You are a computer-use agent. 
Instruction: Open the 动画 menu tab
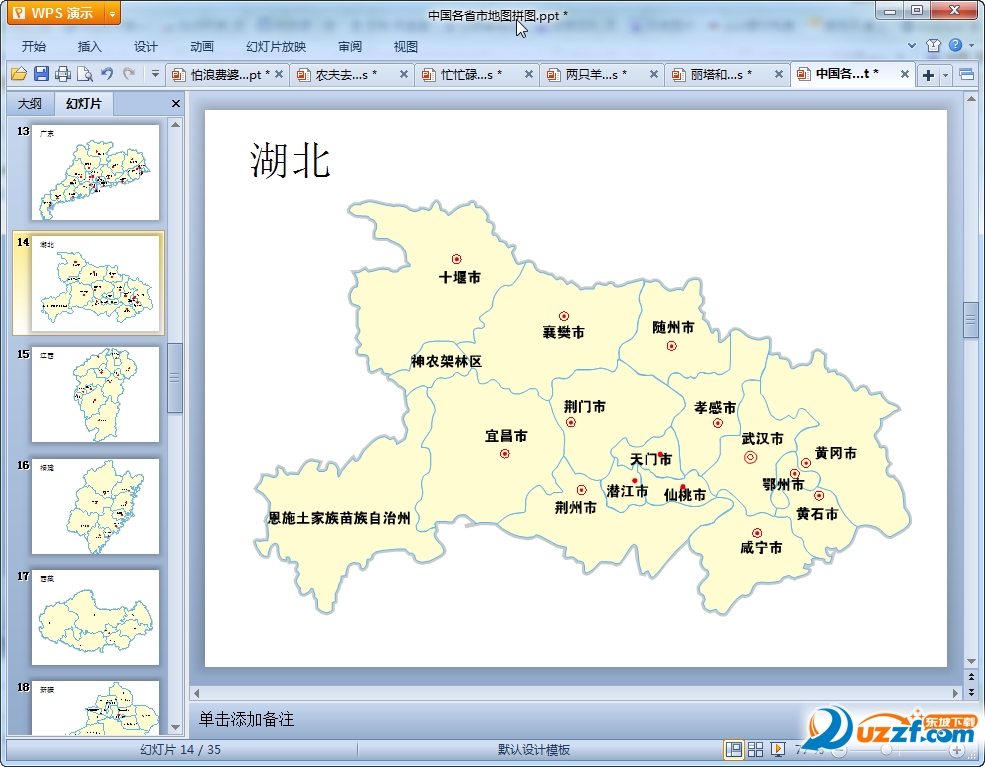click(202, 46)
